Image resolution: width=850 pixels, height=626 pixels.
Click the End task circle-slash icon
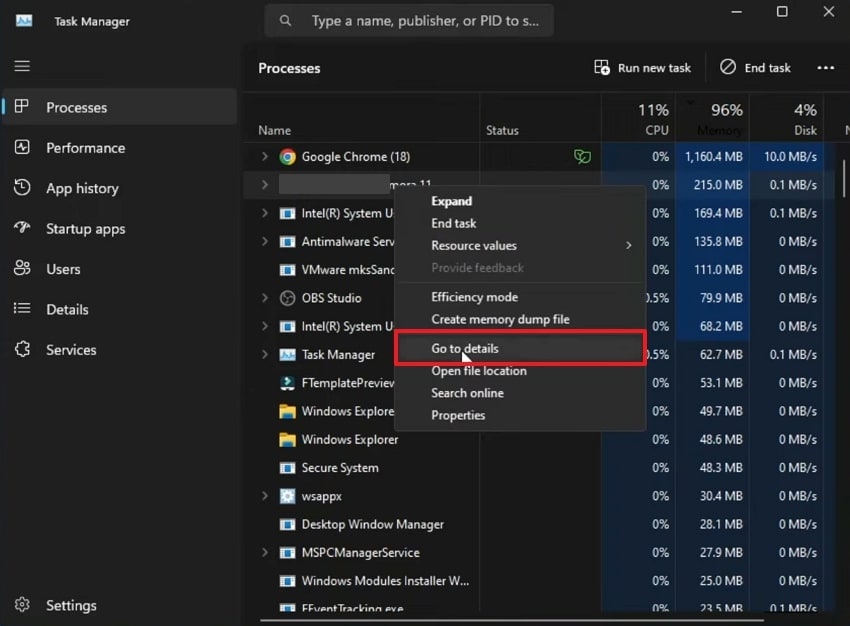tap(727, 67)
